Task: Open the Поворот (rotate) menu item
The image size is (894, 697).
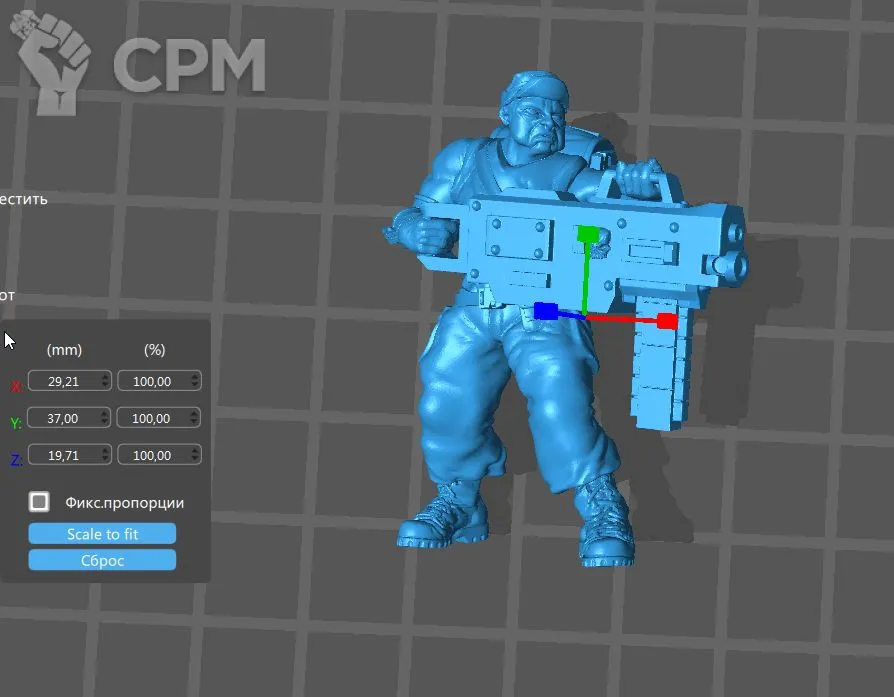Action: click(x=7, y=295)
